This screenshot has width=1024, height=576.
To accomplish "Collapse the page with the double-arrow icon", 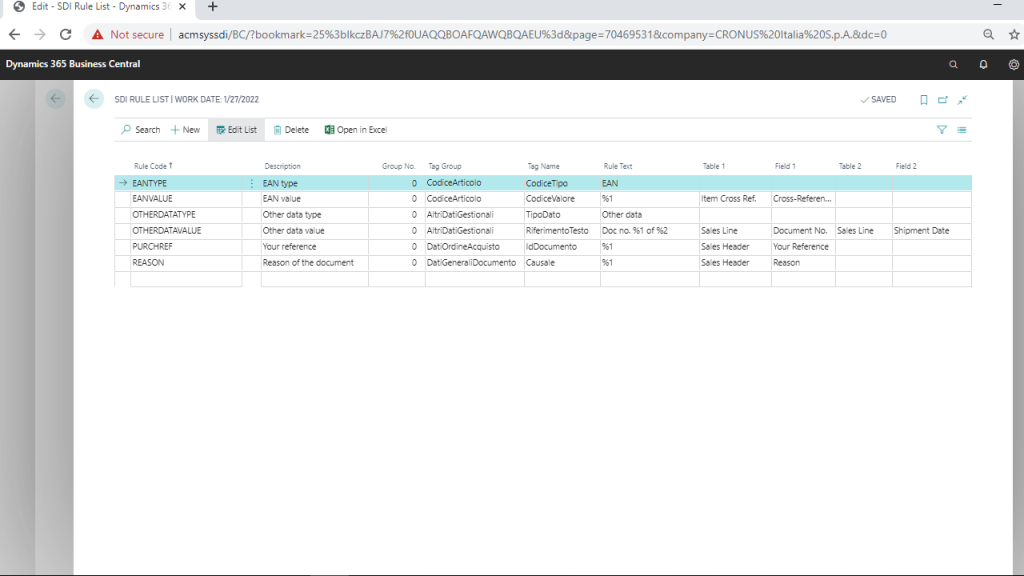I will [963, 100].
